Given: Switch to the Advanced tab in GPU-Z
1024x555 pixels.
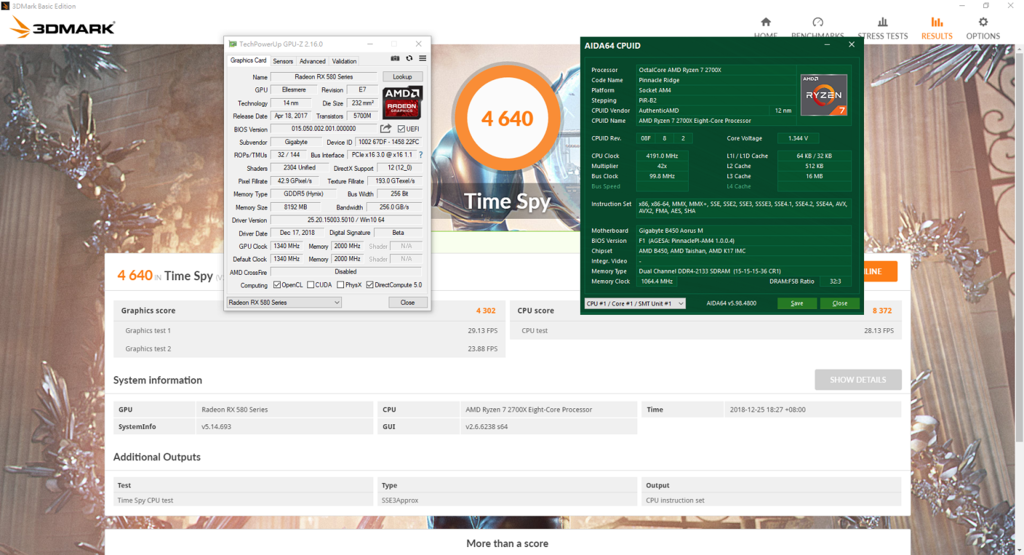Looking at the screenshot, I should pos(312,61).
